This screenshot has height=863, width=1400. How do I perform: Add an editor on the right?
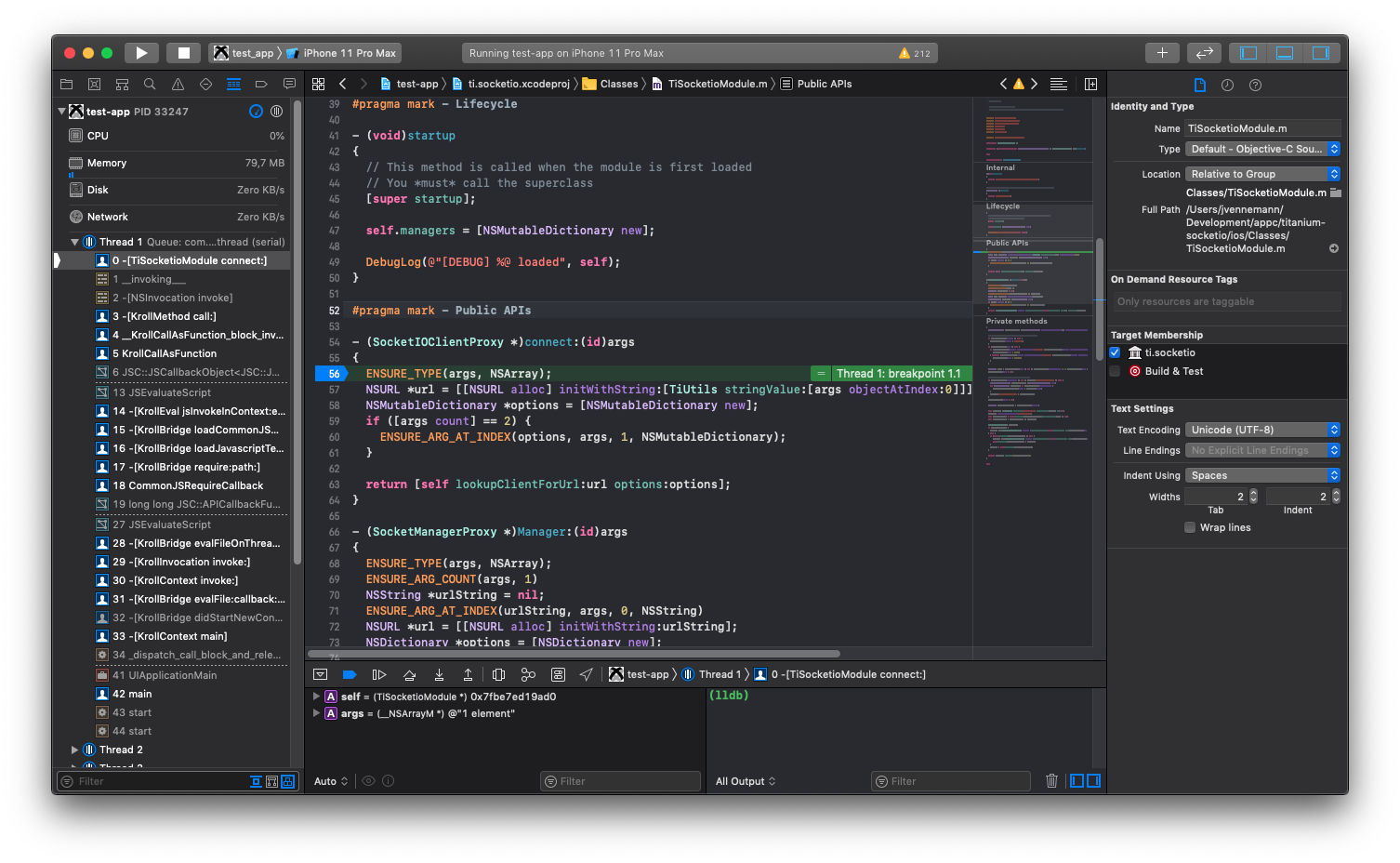click(x=1090, y=84)
